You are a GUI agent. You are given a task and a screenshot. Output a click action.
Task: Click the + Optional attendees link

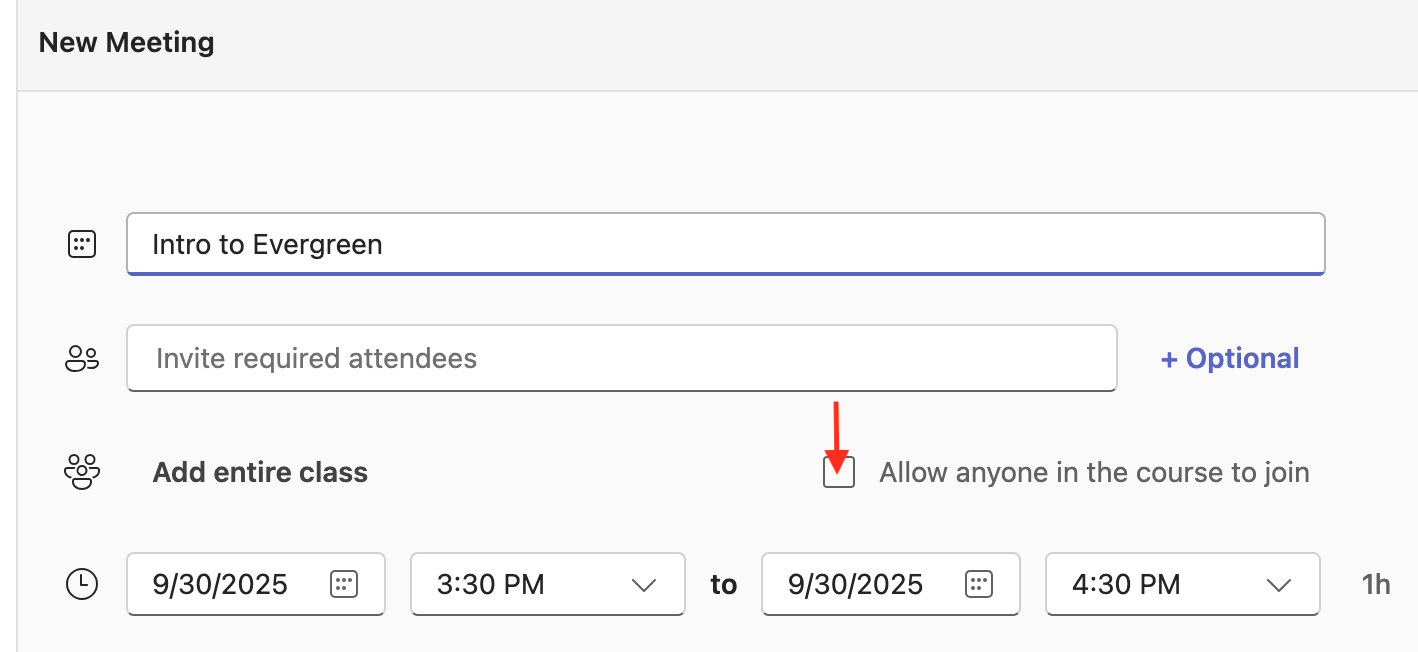(x=1229, y=359)
